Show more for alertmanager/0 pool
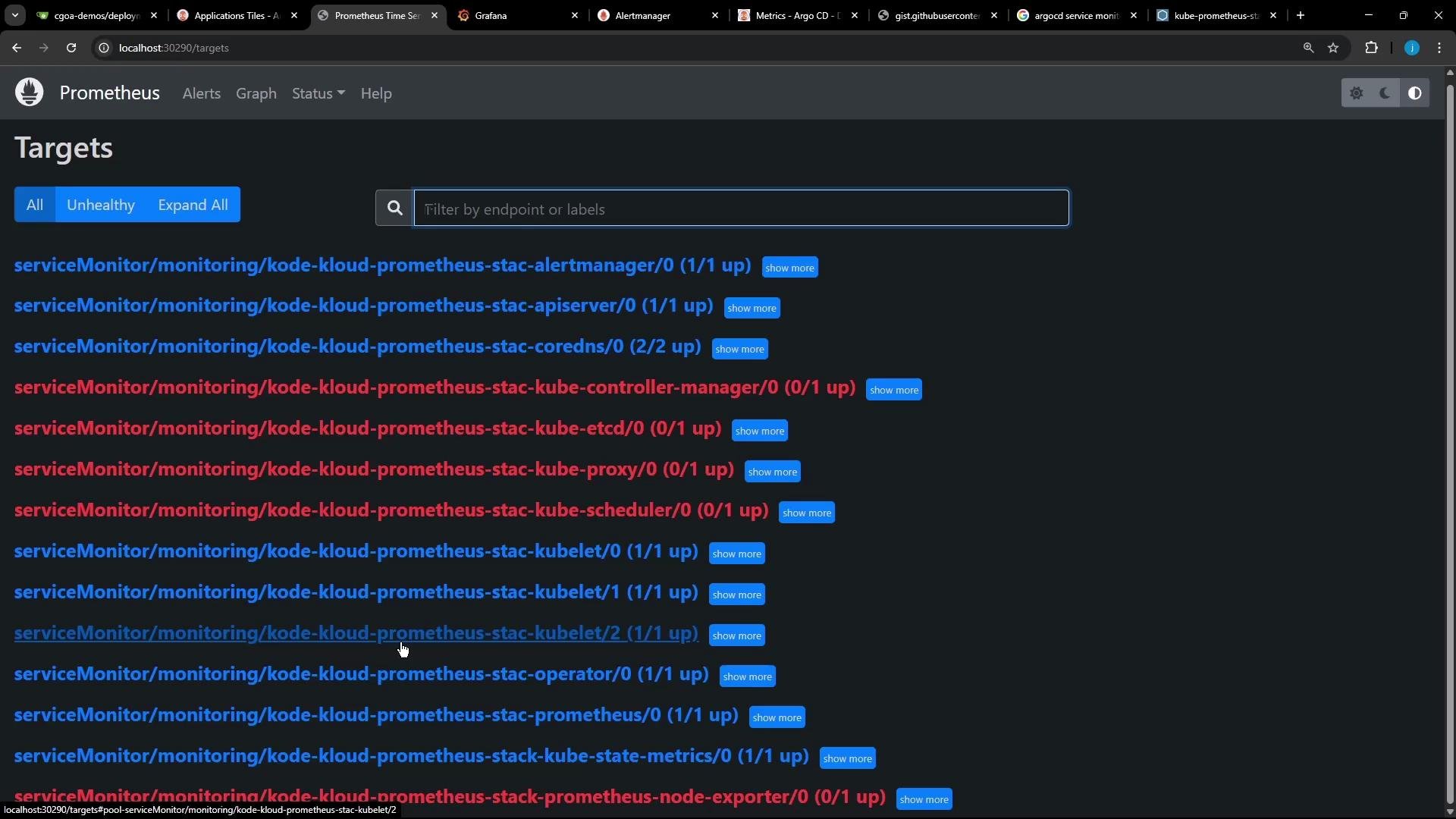Screen dimensions: 1456x819 click(x=789, y=268)
